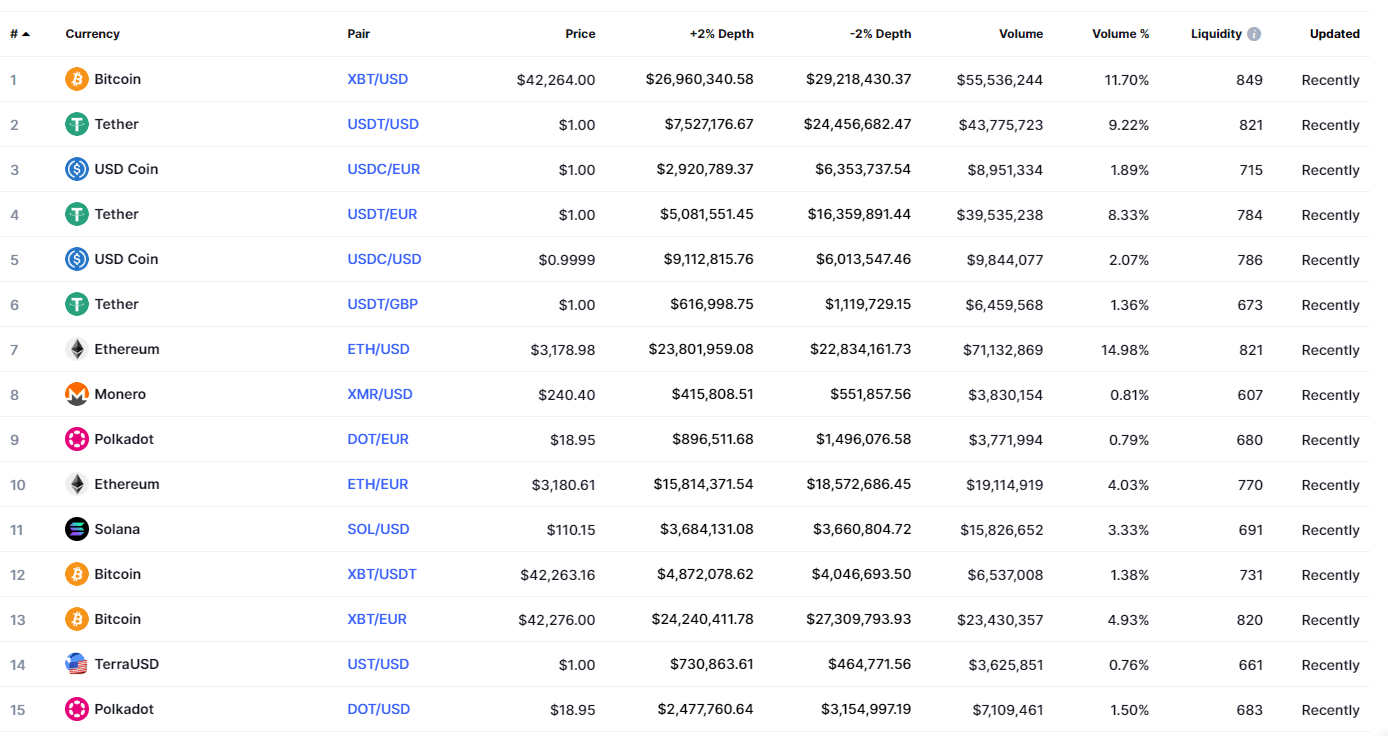Click the Liquidity info icon
Viewport: 1388px width, 736px height.
[1254, 34]
